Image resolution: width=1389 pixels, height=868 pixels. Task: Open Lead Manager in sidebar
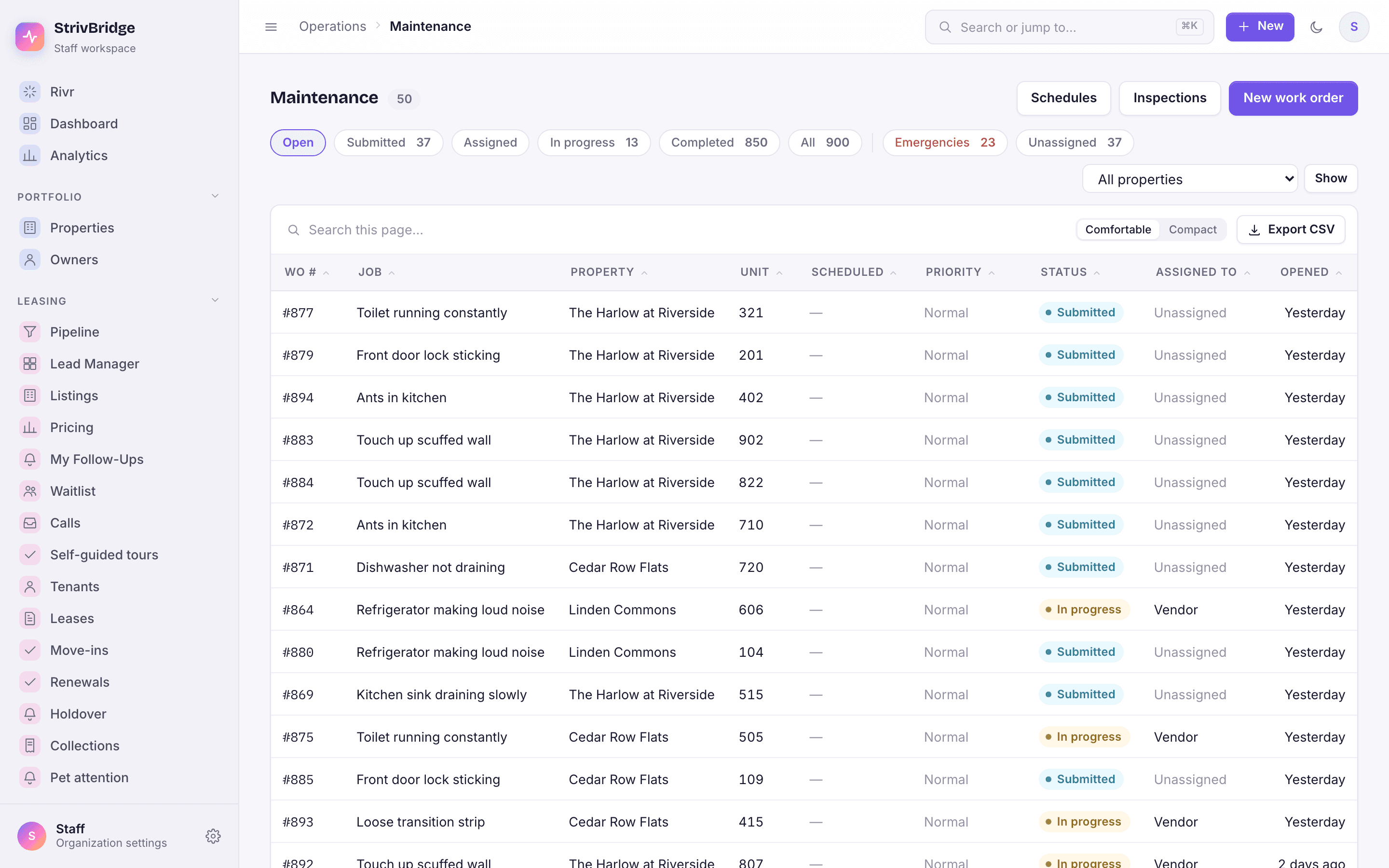[x=119, y=364]
